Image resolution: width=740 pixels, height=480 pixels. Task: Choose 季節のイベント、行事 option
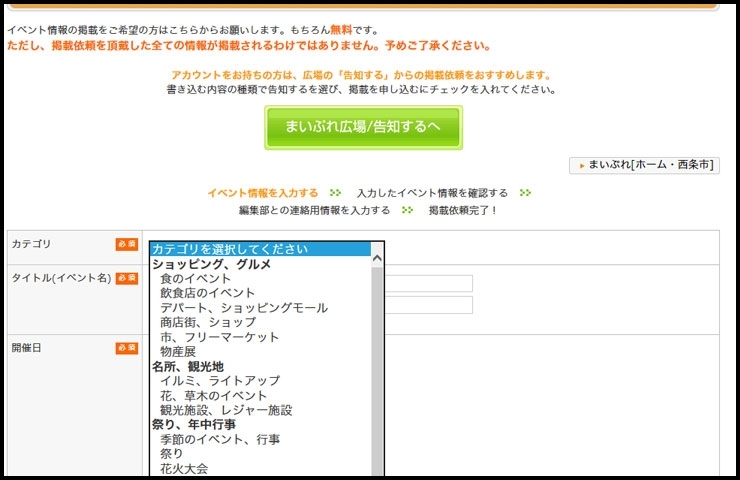220,439
